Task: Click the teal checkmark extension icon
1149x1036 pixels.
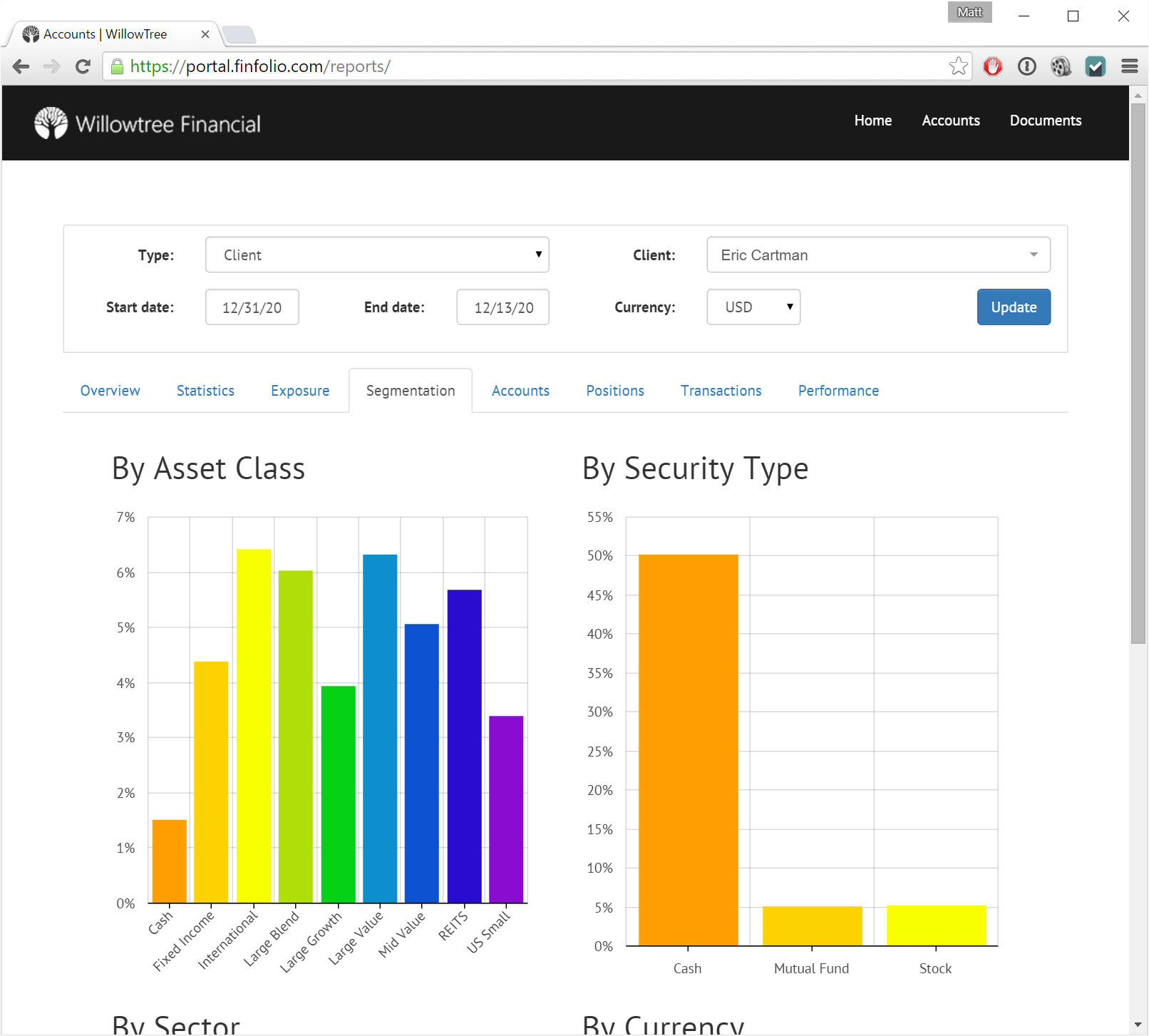Action: coord(1096,66)
